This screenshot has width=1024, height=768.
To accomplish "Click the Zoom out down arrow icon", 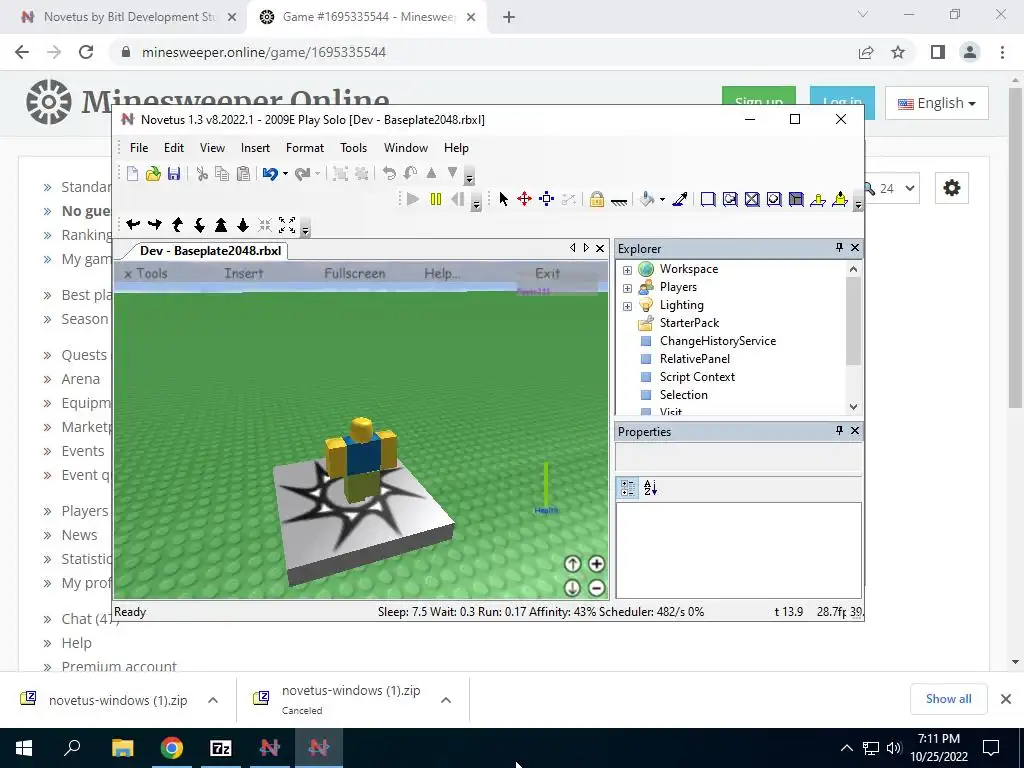I will tap(243, 225).
